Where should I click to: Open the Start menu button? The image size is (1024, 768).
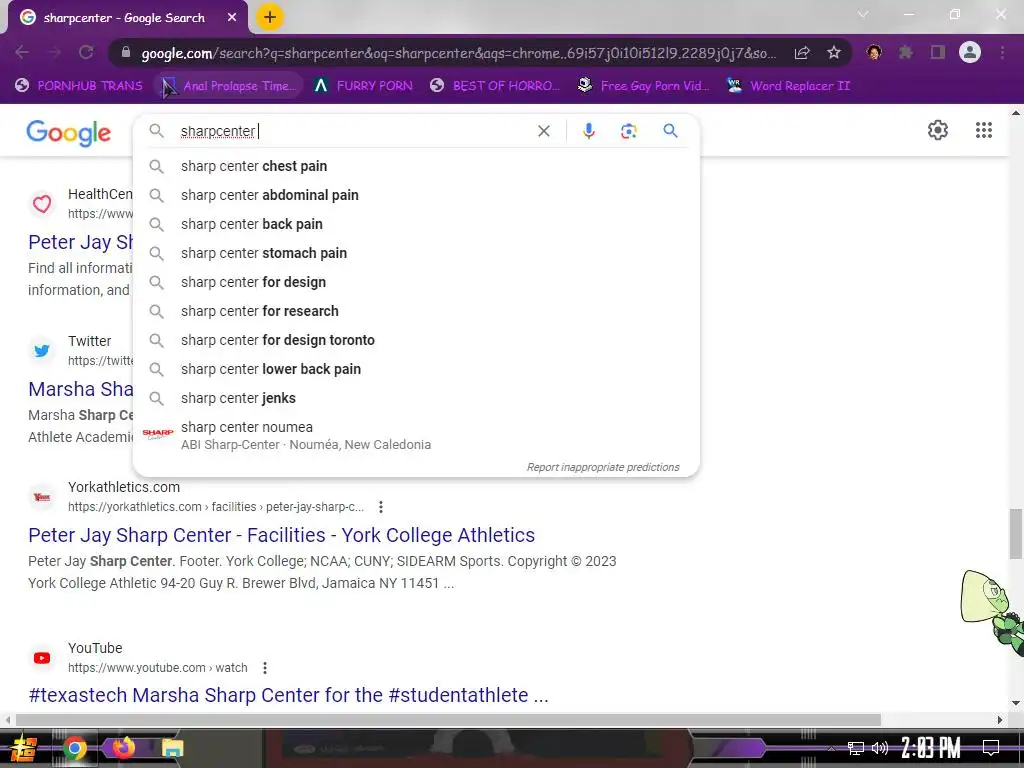coord(24,748)
